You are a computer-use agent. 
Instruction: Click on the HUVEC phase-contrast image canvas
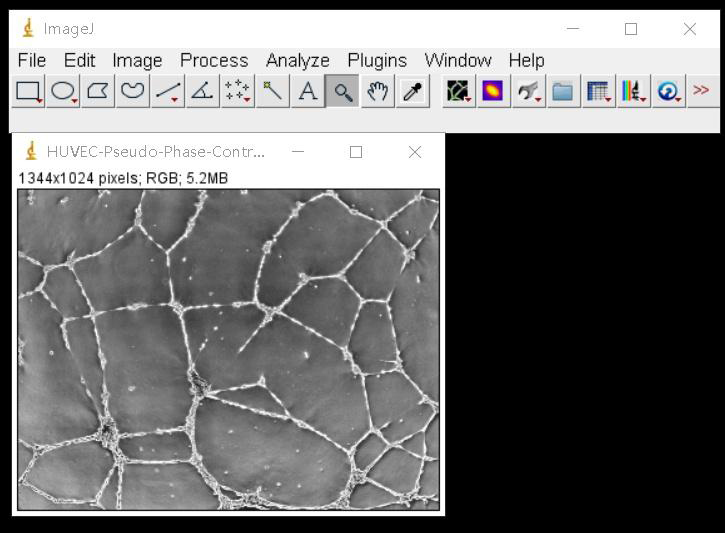click(x=228, y=349)
